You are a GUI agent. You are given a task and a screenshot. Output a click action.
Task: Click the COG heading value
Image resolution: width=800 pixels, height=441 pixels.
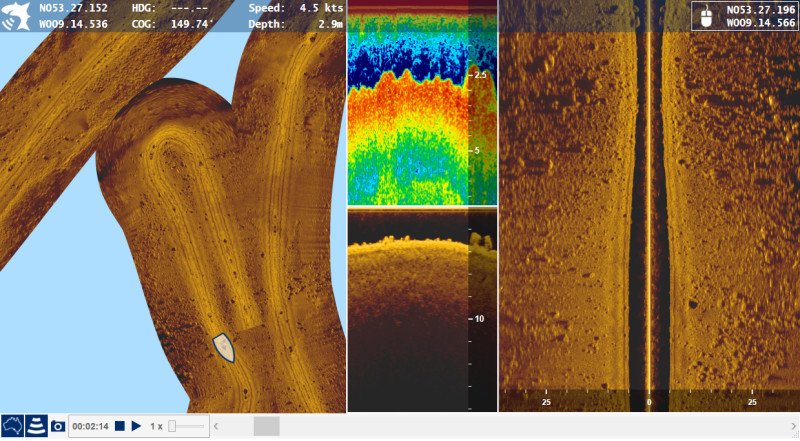(192, 22)
